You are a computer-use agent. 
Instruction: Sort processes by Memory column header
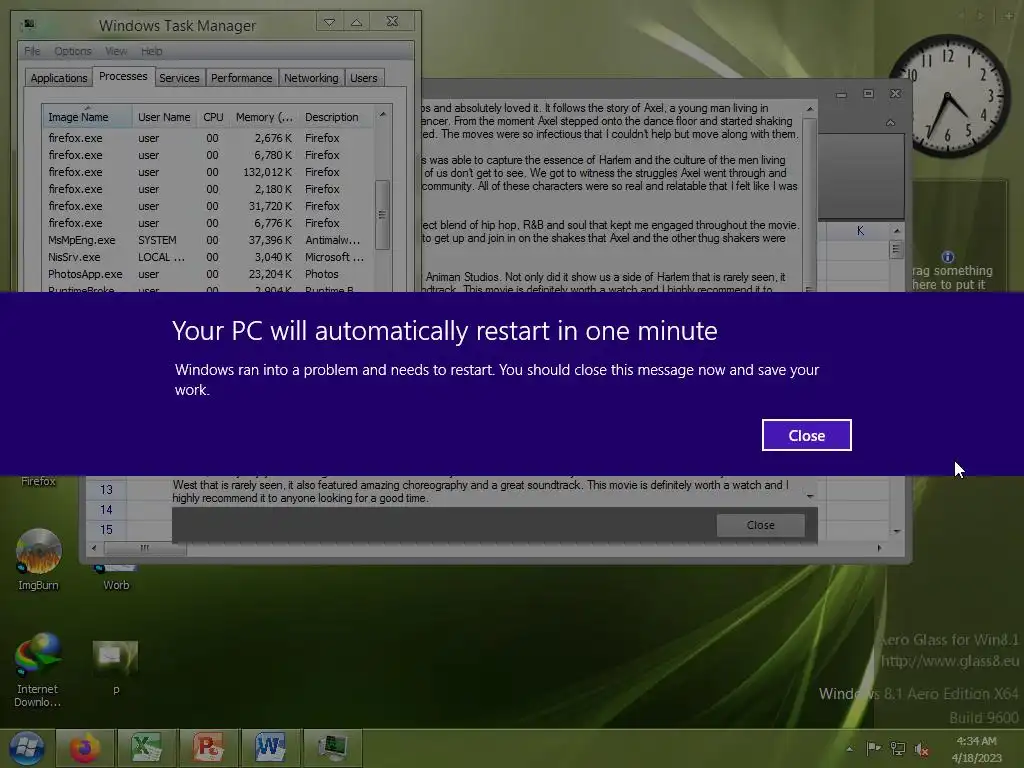click(x=264, y=116)
